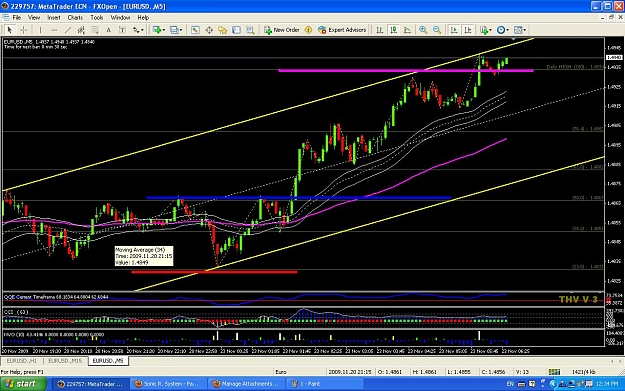625x391 pixels.
Task: Open the View menu
Action: [34, 18]
